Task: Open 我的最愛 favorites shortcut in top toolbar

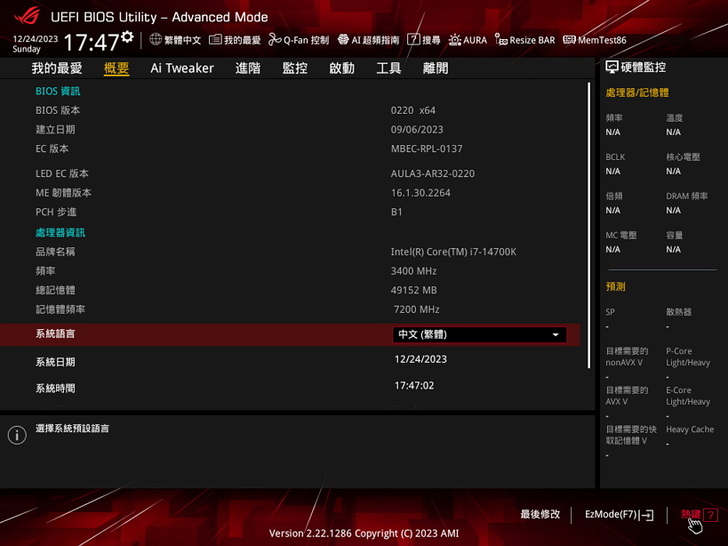Action: 235,40
